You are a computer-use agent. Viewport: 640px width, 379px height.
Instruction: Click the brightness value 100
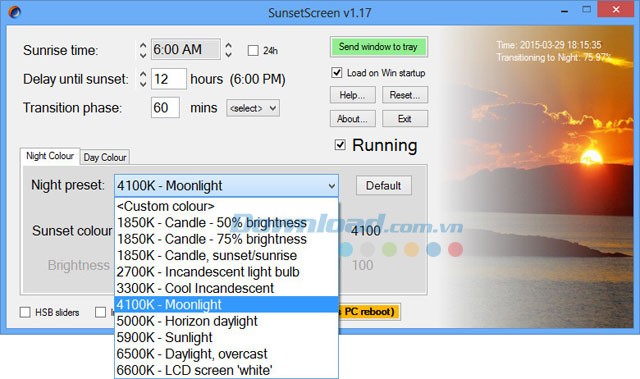[x=362, y=265]
